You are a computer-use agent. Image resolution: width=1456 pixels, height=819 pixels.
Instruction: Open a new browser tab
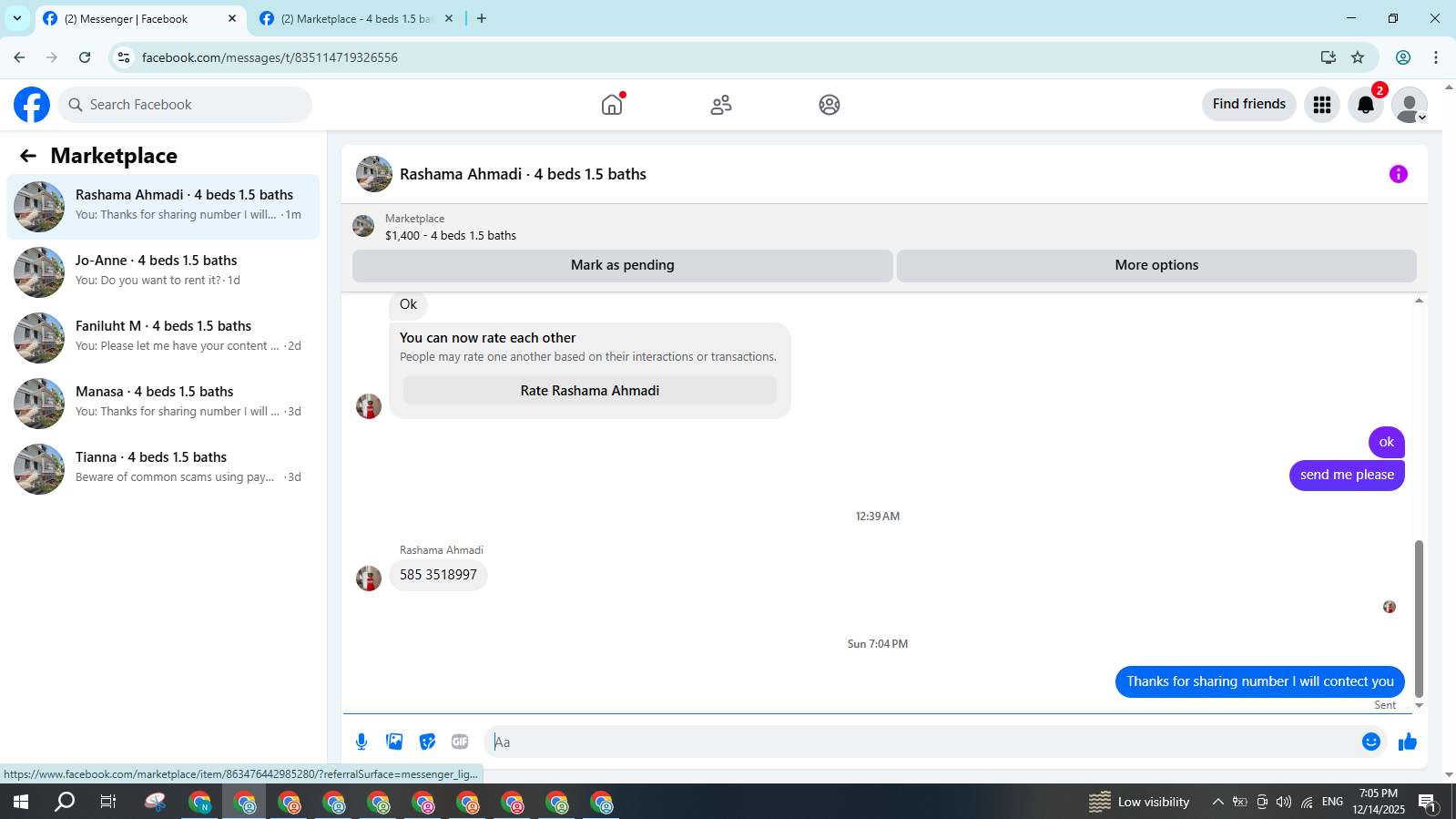coord(482,18)
